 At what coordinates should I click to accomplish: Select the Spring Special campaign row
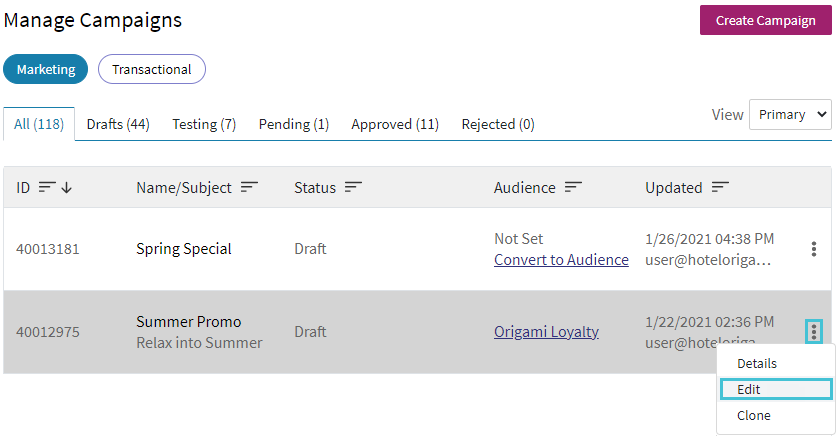point(417,249)
